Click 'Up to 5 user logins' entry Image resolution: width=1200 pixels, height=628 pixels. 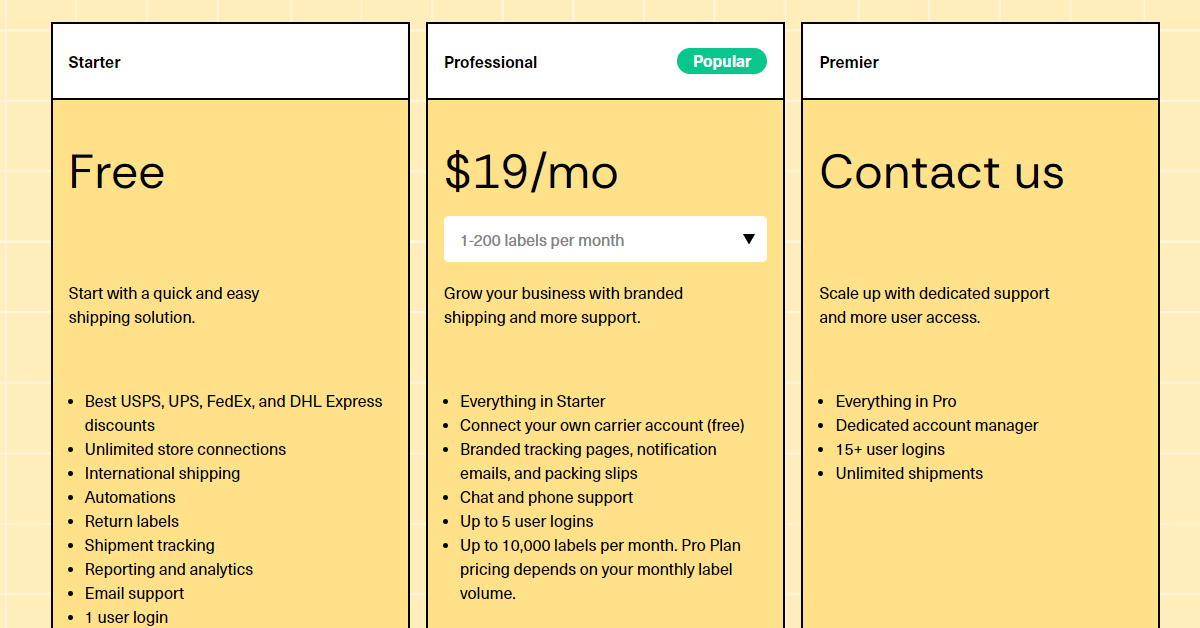coord(526,521)
